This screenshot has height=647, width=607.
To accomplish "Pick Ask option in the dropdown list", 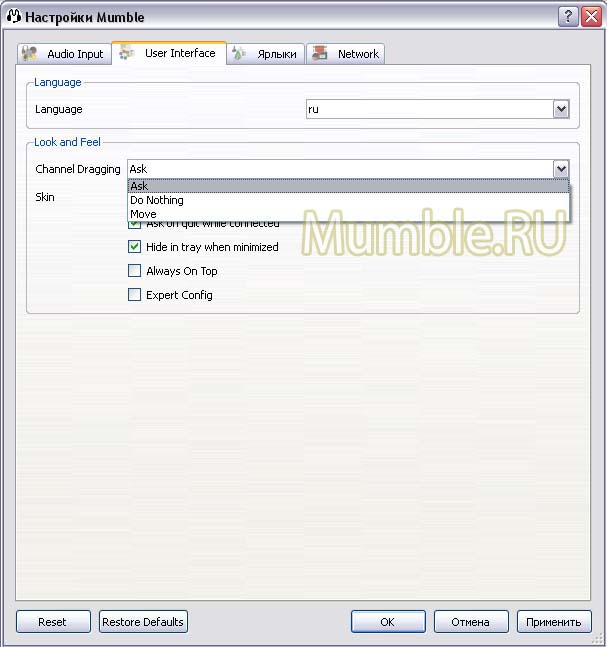I will click(x=139, y=186).
